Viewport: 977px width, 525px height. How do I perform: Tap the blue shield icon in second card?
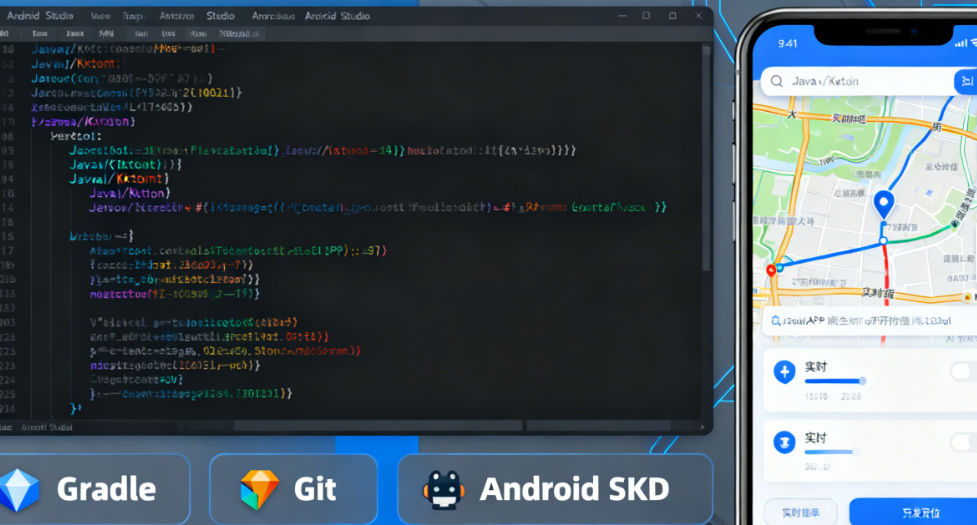coord(784,442)
